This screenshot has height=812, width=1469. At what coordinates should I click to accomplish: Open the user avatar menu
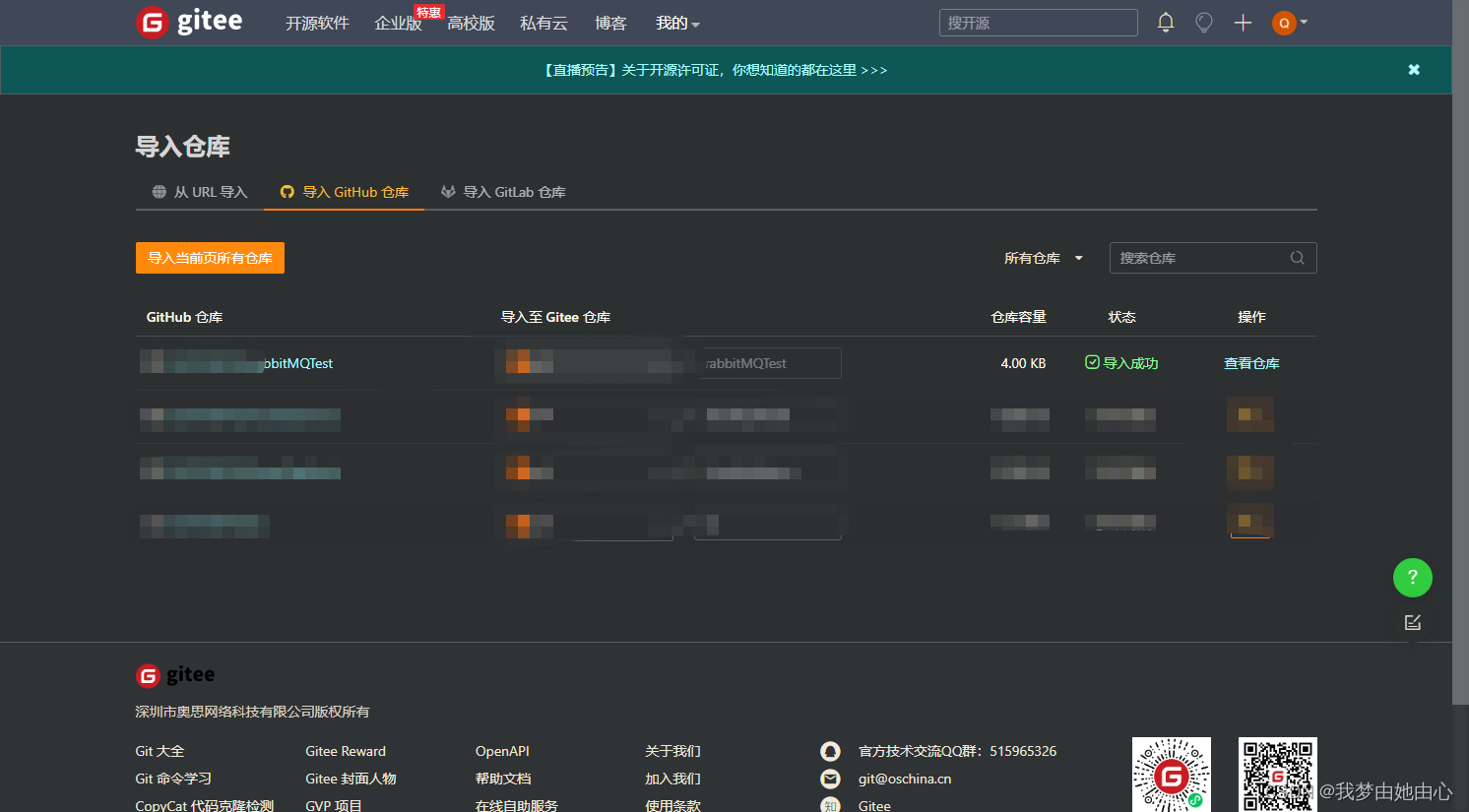(x=1289, y=23)
